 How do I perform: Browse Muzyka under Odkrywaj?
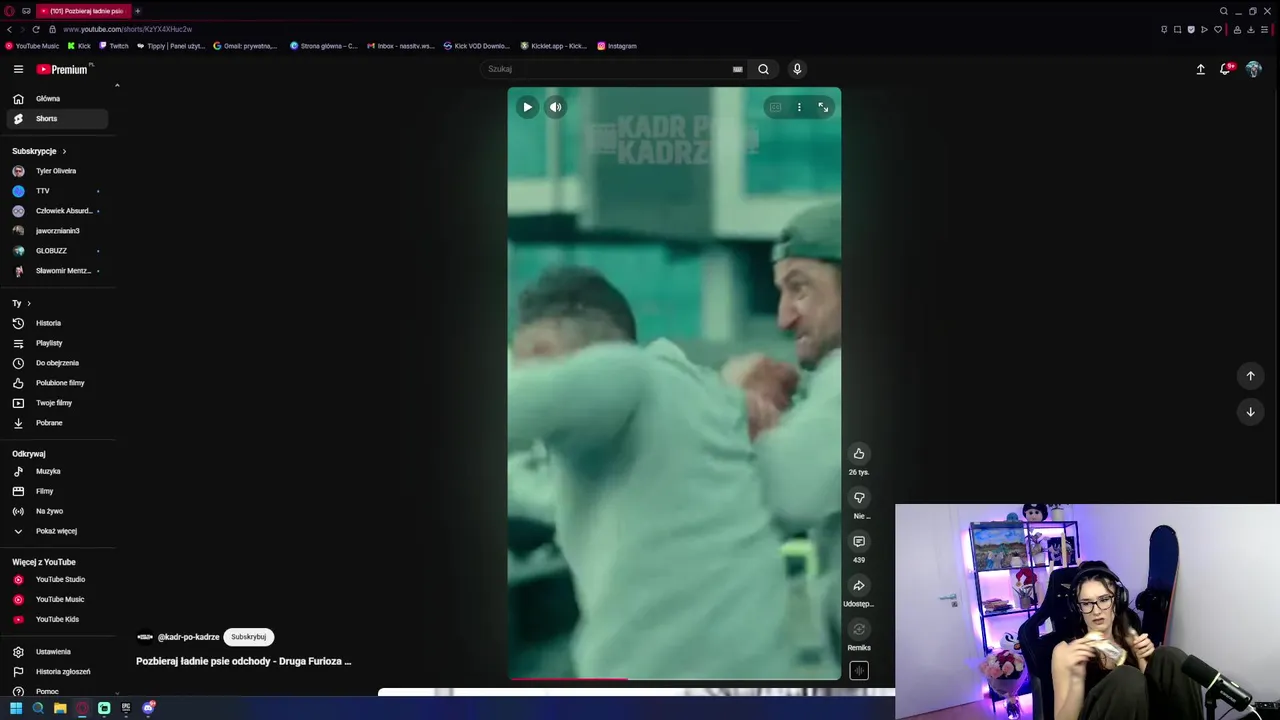[x=57, y=471]
